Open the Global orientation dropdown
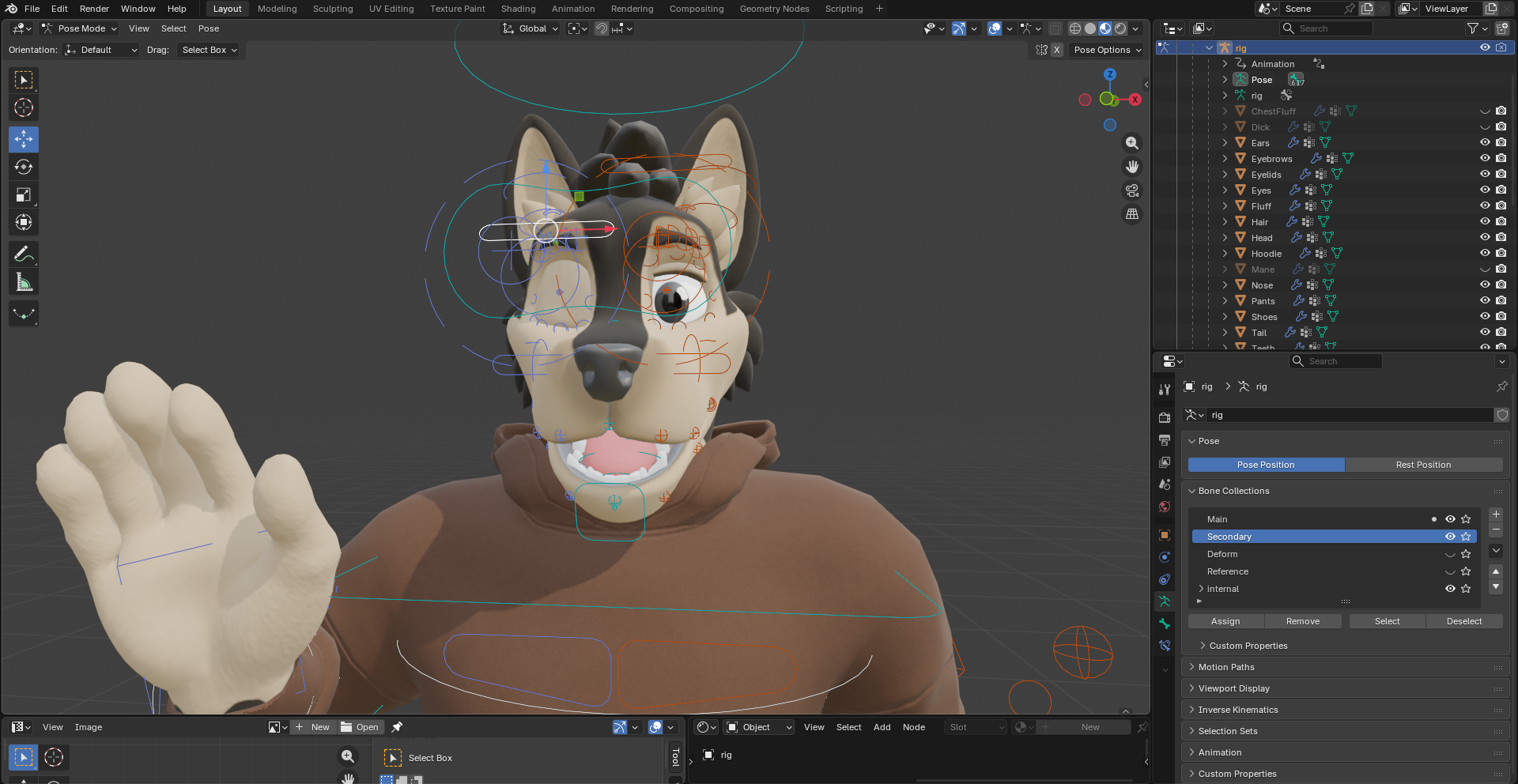 click(x=530, y=28)
